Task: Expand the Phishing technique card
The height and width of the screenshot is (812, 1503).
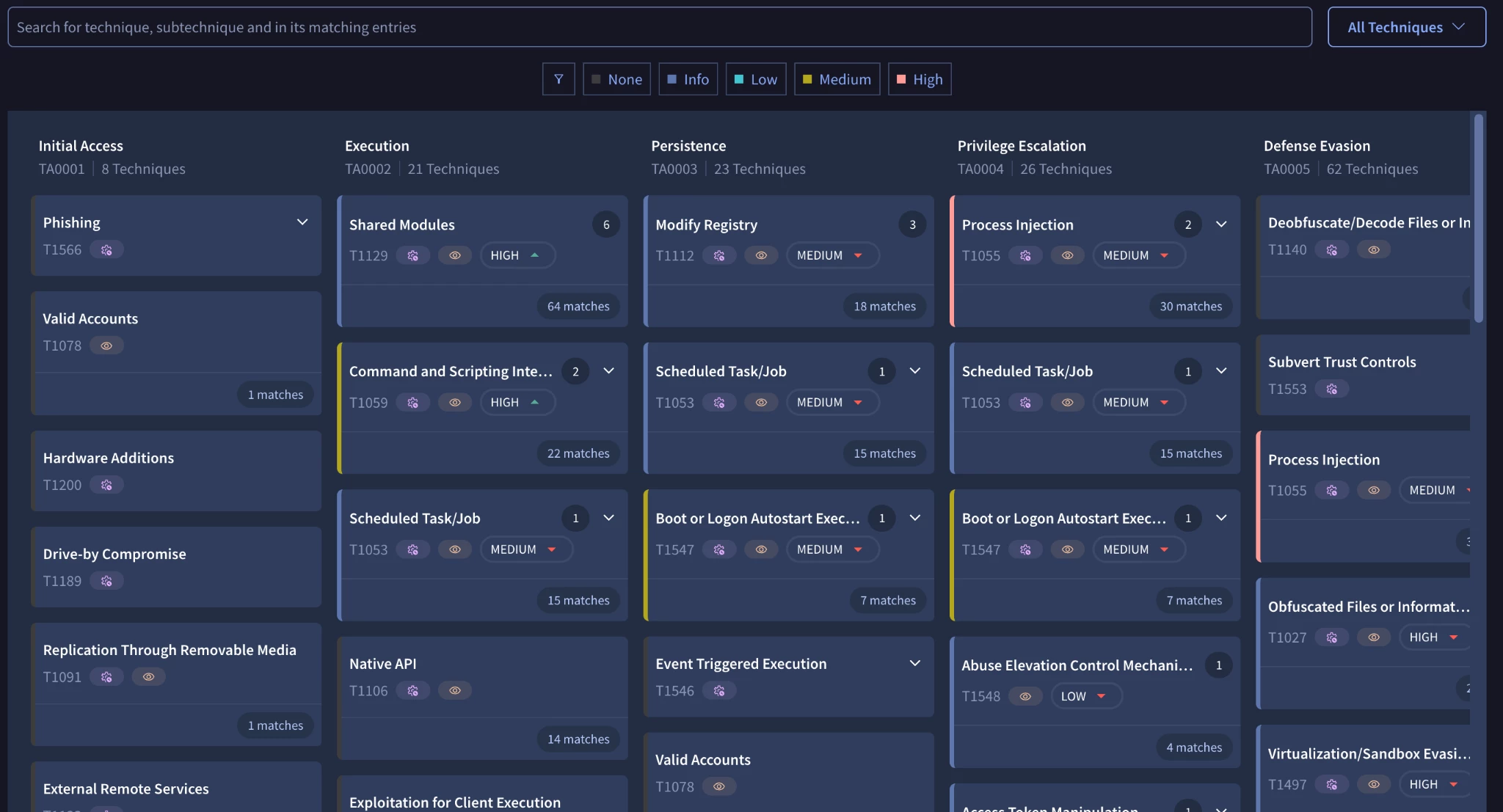Action: [302, 222]
